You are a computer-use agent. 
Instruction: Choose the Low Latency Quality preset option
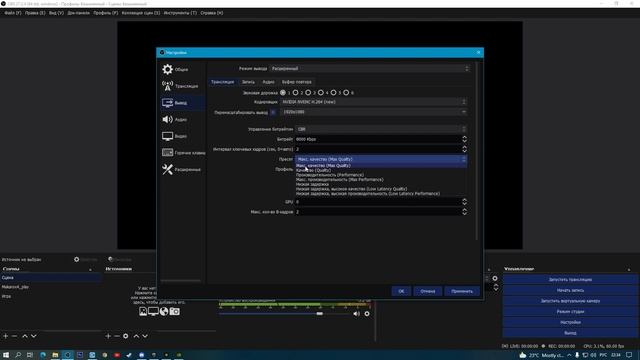[351, 189]
